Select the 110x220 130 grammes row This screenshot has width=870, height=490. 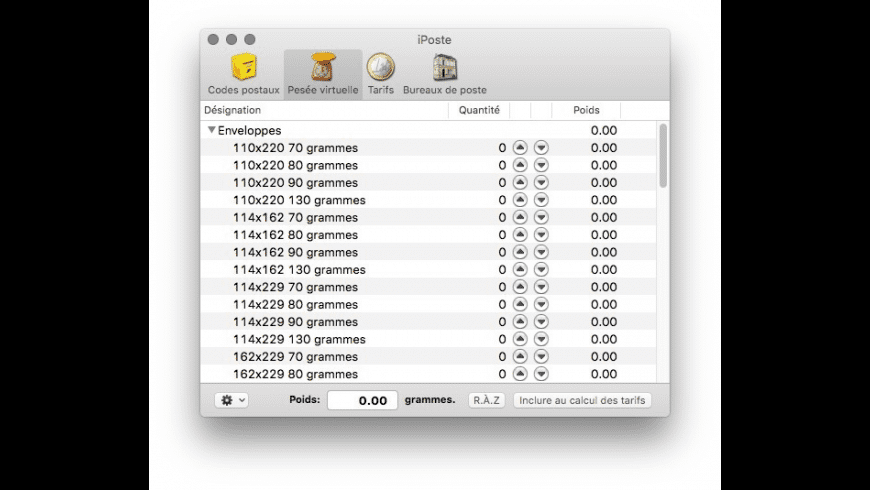[428, 200]
